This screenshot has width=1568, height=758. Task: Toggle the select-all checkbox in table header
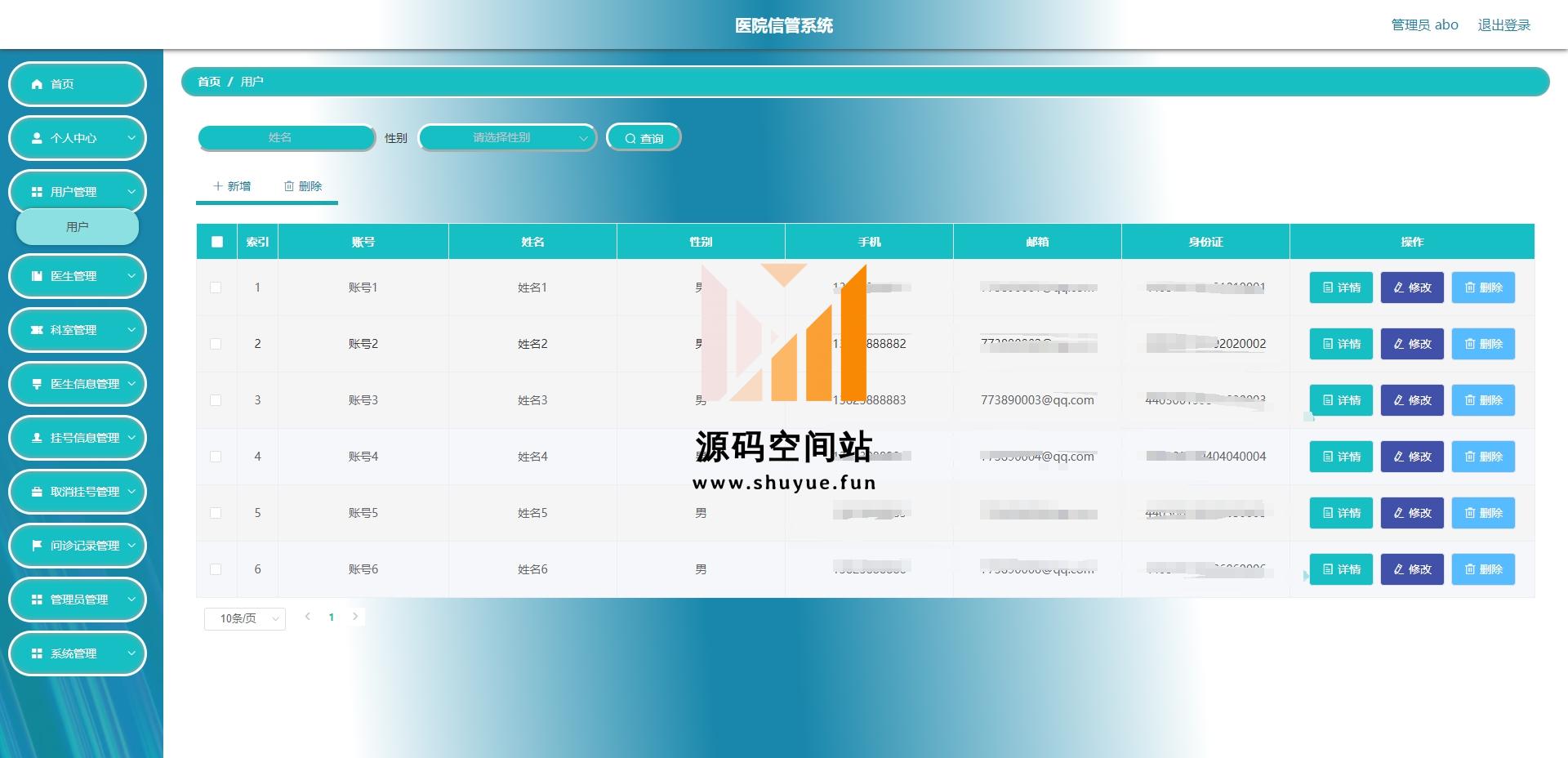point(216,242)
